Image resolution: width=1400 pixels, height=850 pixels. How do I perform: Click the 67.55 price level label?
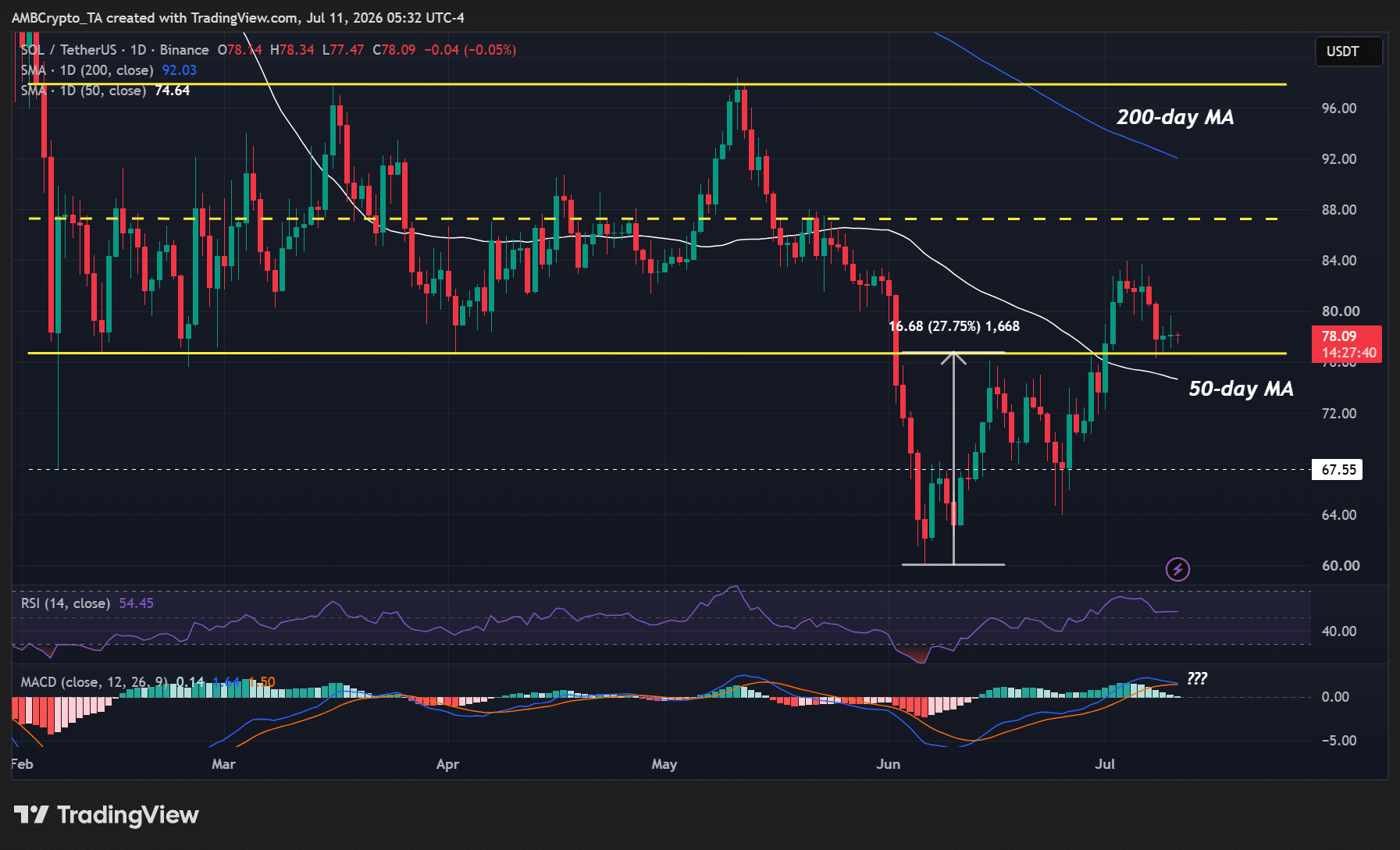pyautogui.click(x=1338, y=470)
